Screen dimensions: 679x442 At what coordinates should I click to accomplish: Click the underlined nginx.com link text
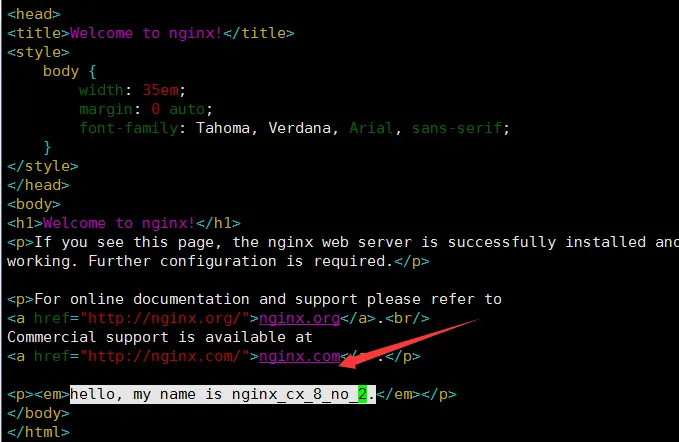click(299, 356)
